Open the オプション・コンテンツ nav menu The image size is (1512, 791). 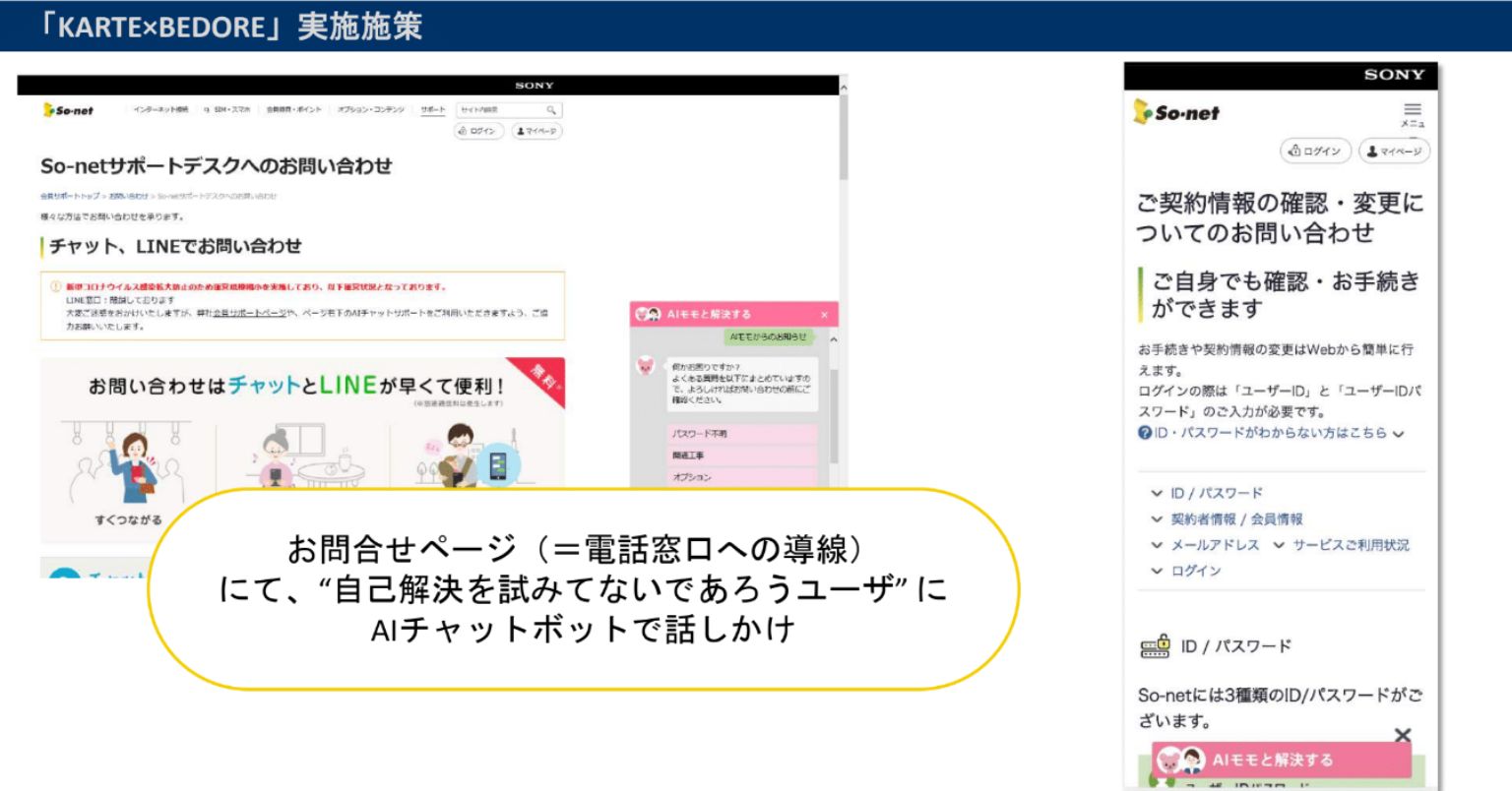click(370, 110)
